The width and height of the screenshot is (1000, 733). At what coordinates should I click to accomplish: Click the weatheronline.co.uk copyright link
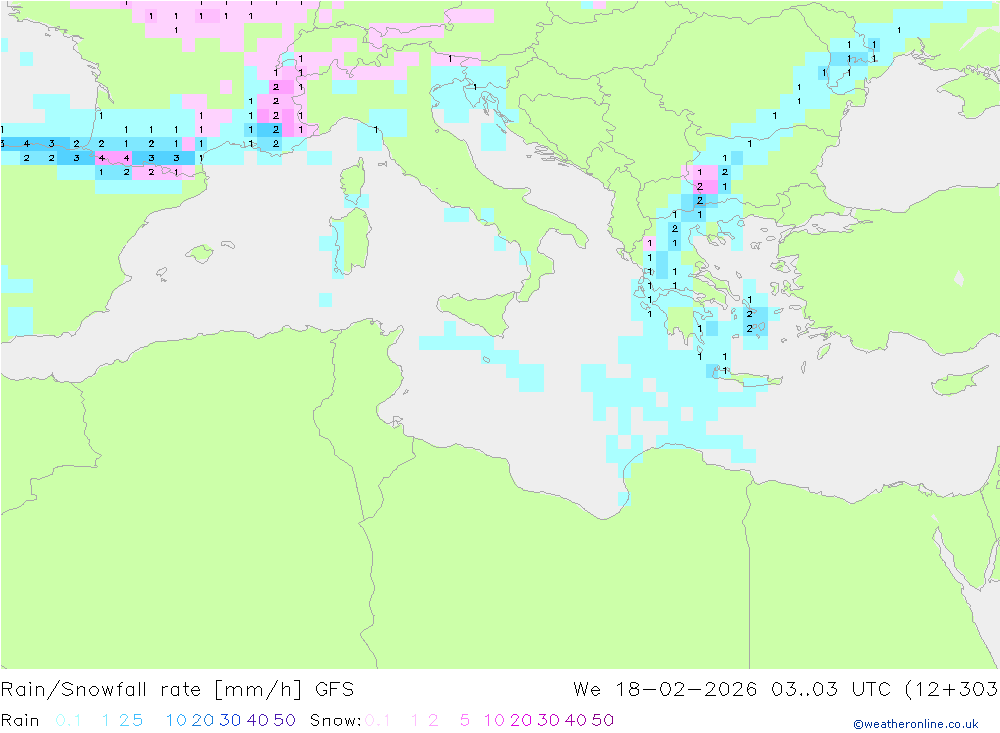point(916,724)
